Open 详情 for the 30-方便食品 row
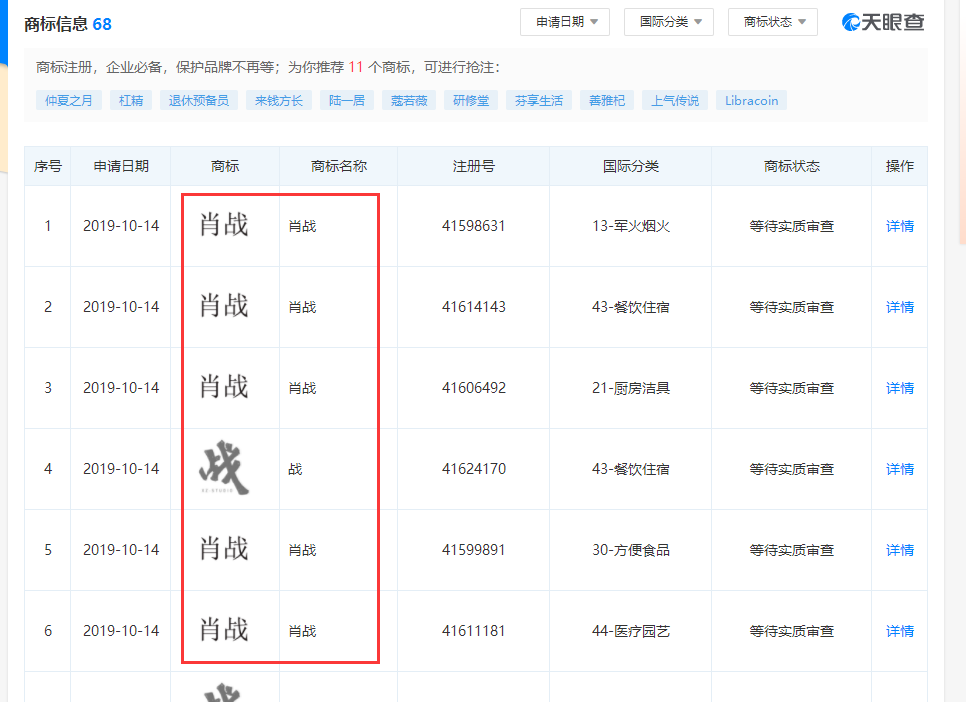The image size is (966, 702). pos(899,550)
